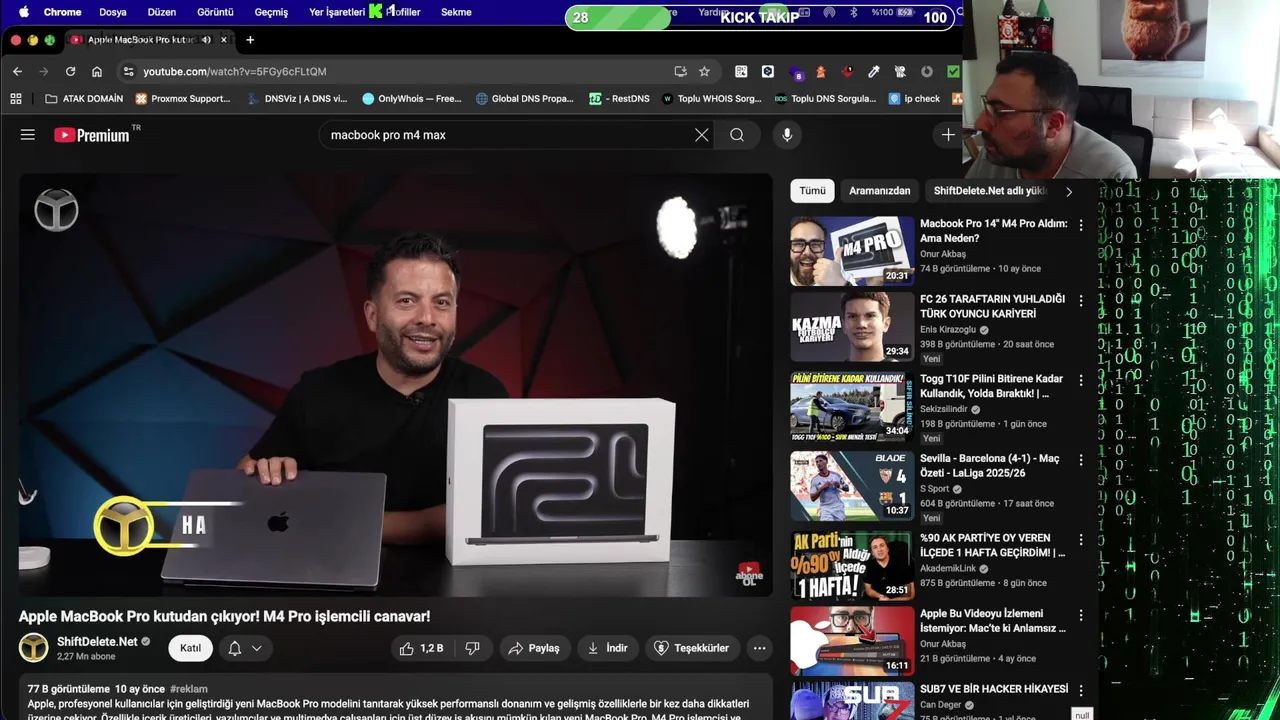Open options for FC 26 video
The width and height of the screenshot is (1280, 720).
coord(1080,301)
